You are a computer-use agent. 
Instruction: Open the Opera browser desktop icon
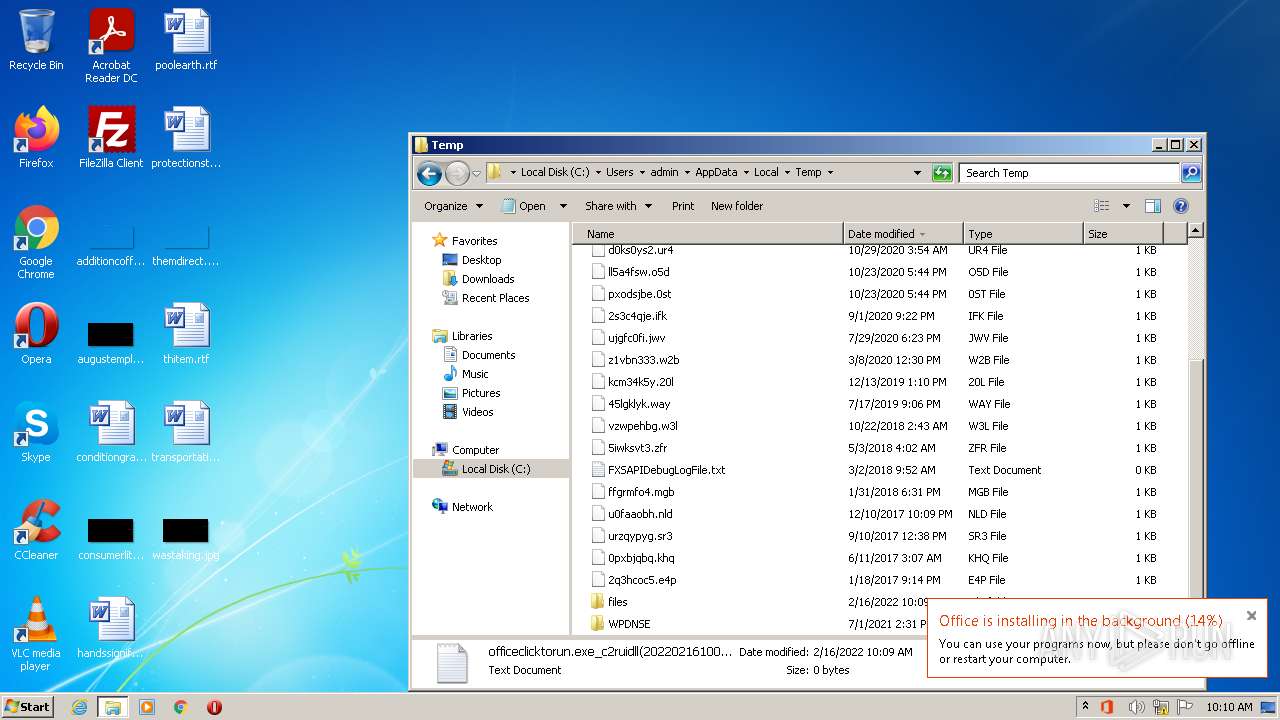(36, 334)
